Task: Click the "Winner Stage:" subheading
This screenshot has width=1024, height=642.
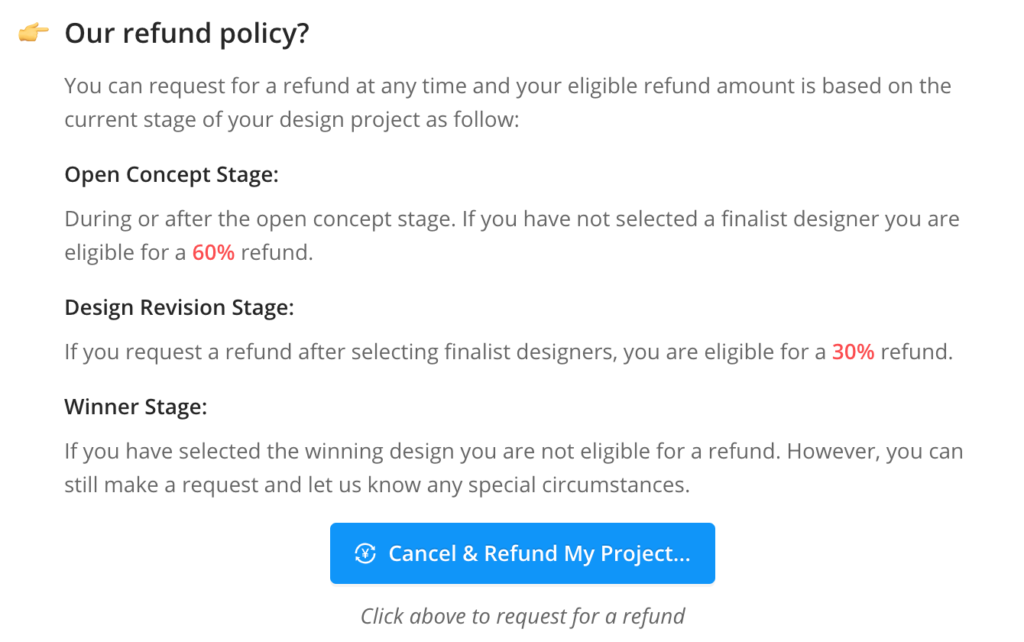Action: pyautogui.click(x=135, y=407)
